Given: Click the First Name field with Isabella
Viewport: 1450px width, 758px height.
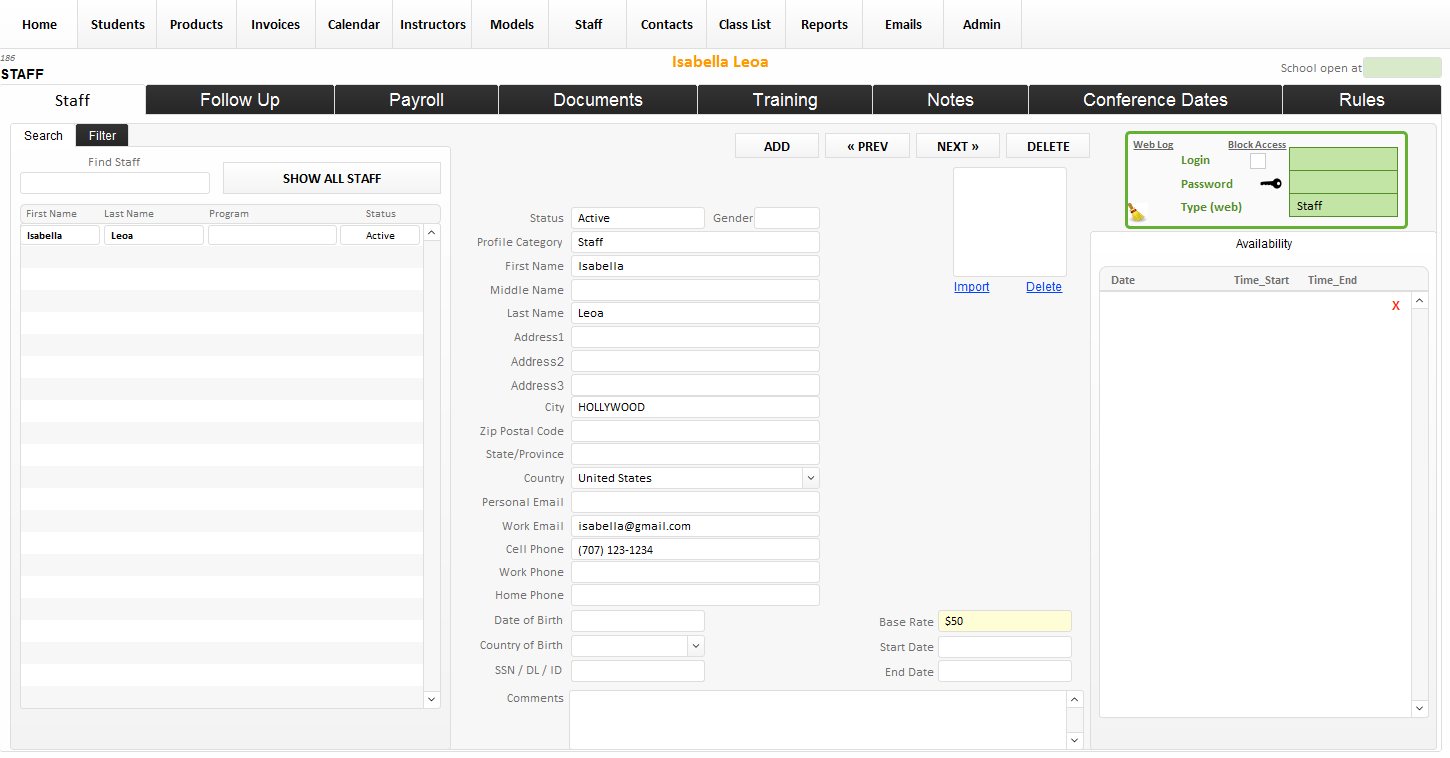Looking at the screenshot, I should point(695,266).
